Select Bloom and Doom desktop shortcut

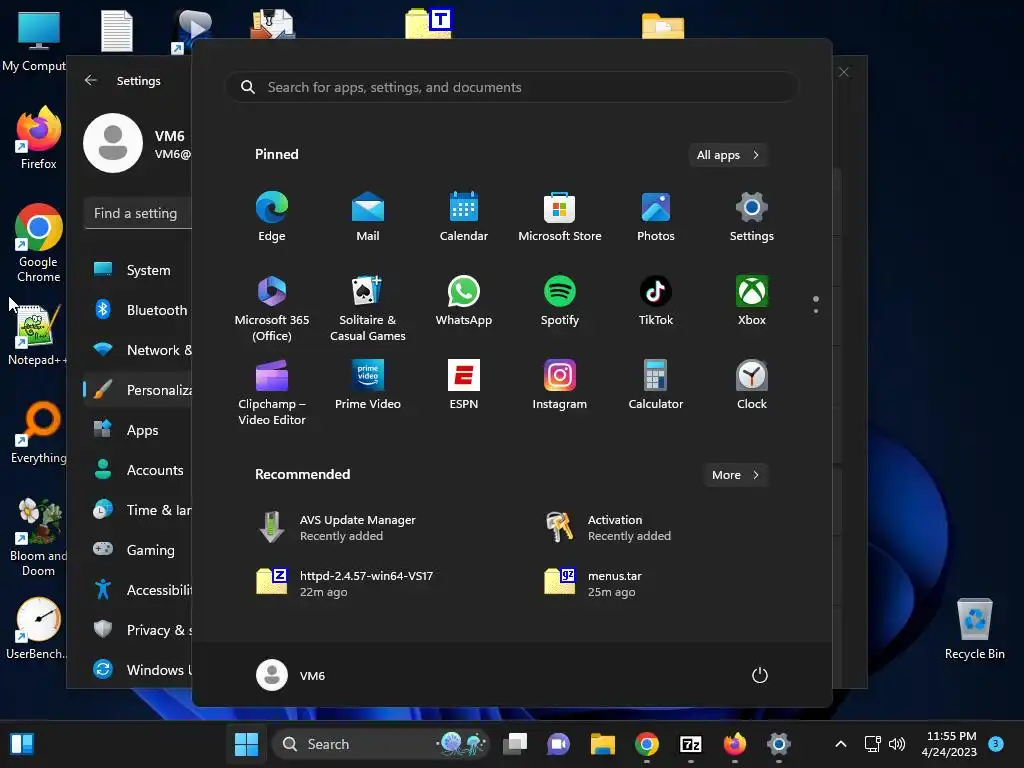(x=39, y=537)
